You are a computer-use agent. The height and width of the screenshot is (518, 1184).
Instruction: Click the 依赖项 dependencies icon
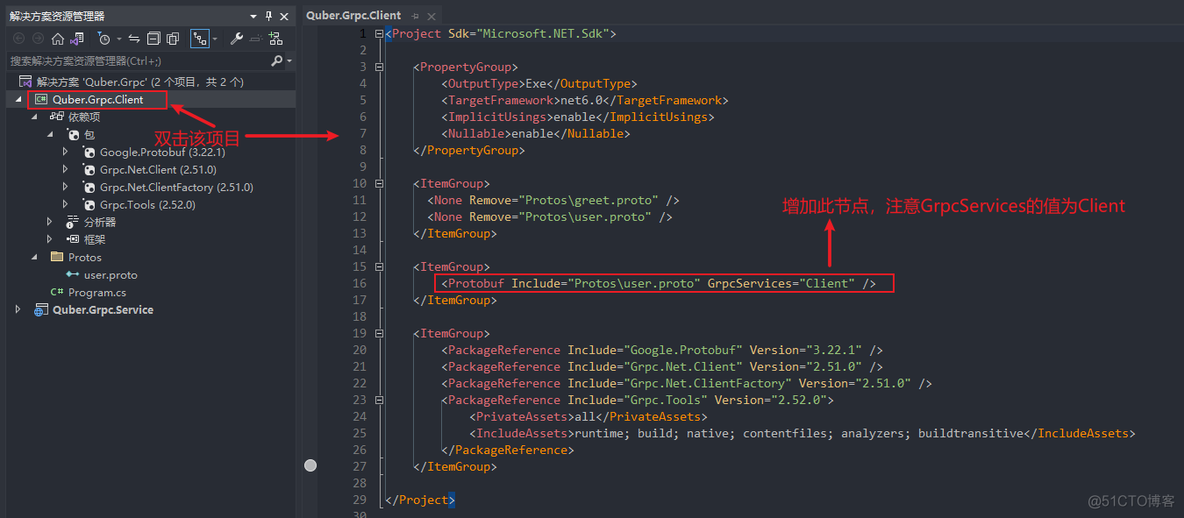(x=57, y=117)
